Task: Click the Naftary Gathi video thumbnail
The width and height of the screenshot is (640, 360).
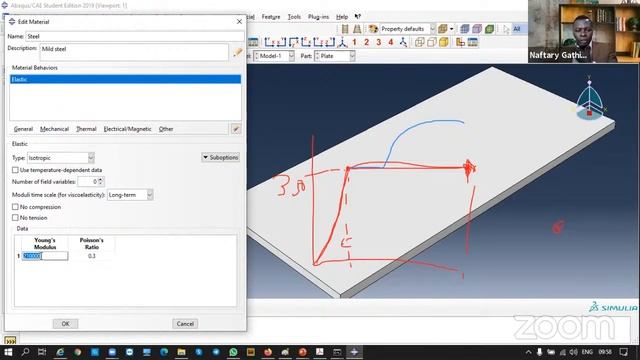Action: tap(584, 31)
